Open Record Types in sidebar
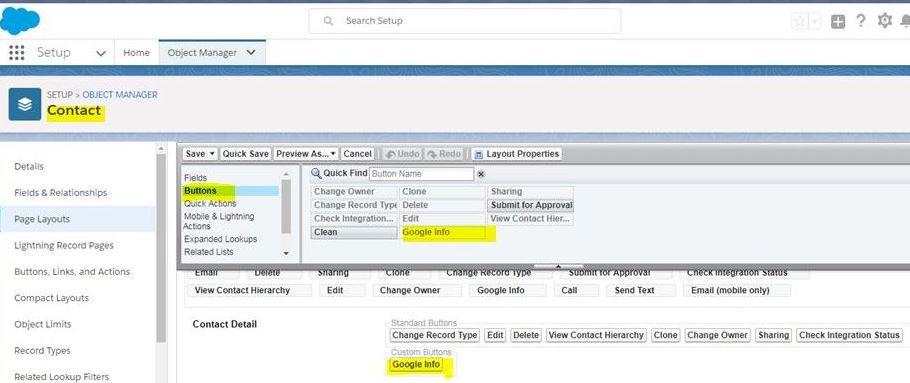The height and width of the screenshot is (383, 910). (x=42, y=351)
